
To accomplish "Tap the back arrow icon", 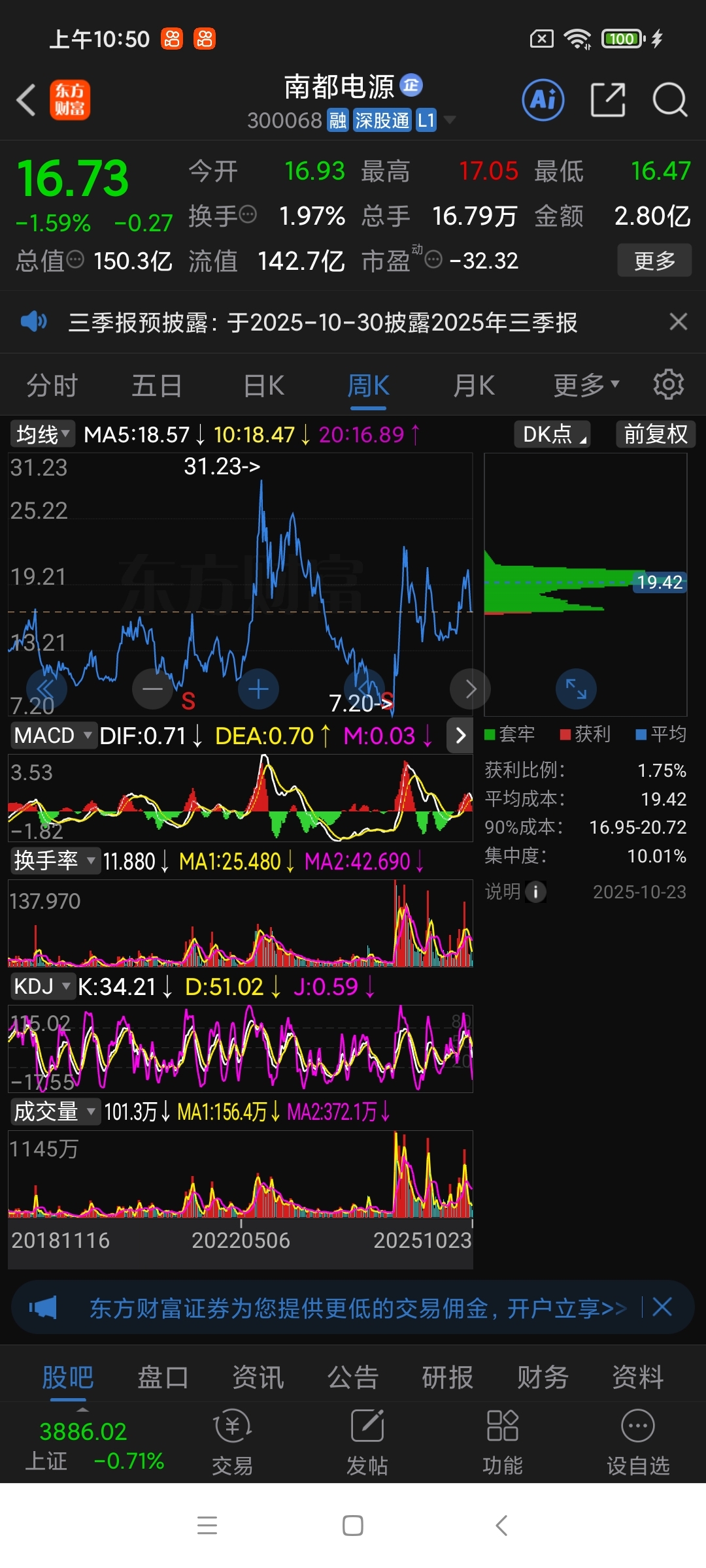I will (26, 100).
